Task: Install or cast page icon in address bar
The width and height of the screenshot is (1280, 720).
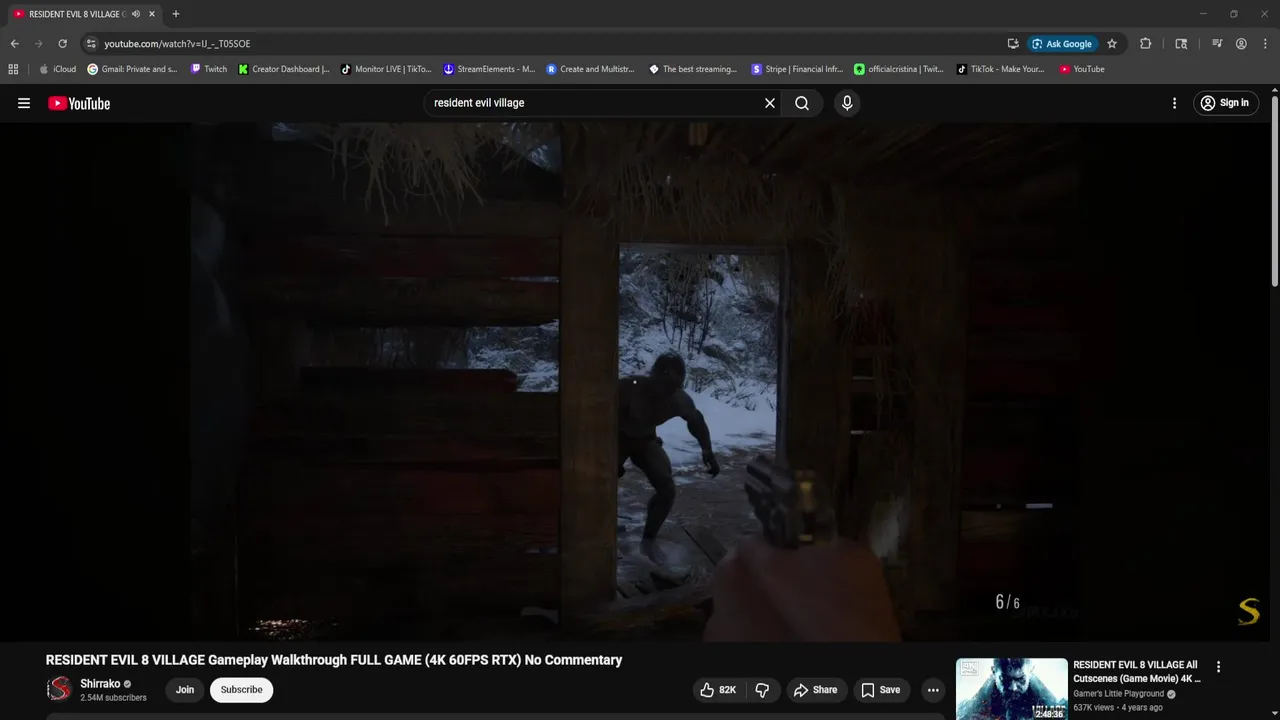Action: pyautogui.click(x=1013, y=44)
